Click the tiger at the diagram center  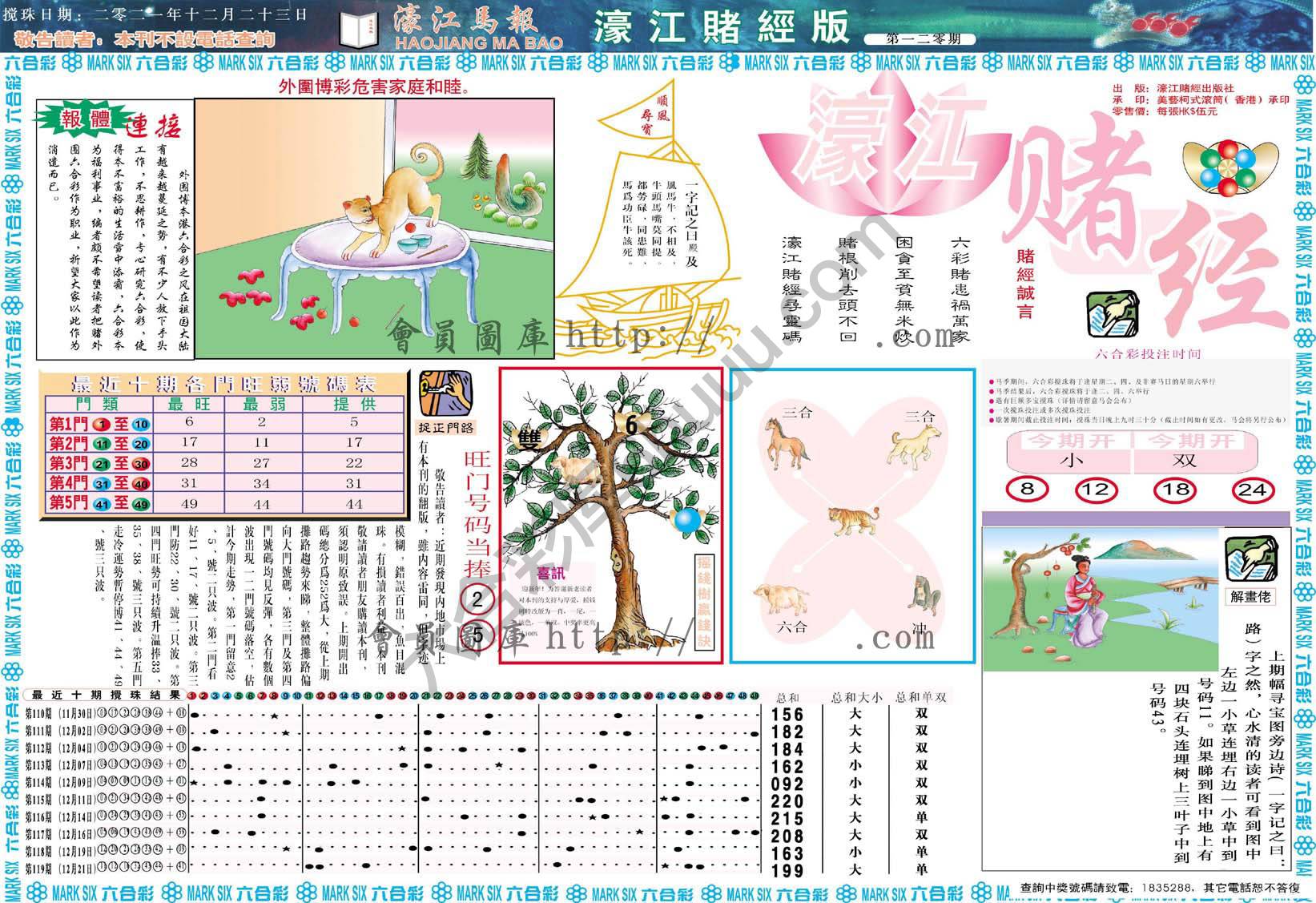point(854,520)
